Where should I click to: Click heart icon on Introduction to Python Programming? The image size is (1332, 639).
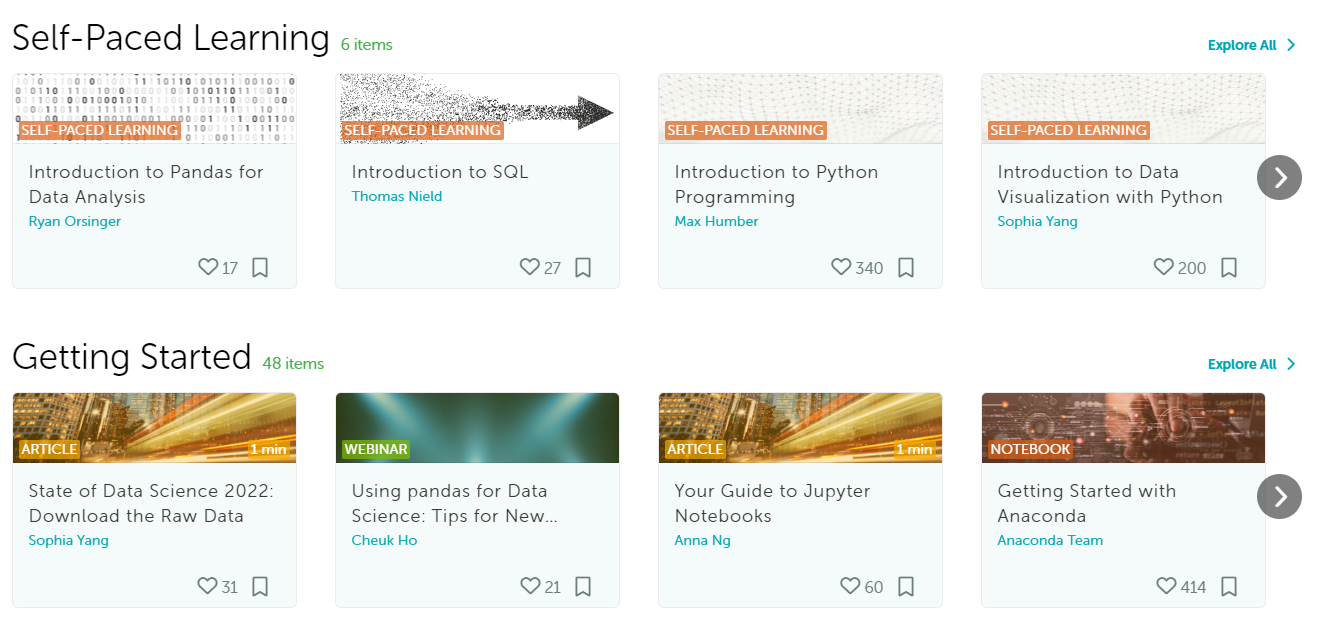click(x=841, y=268)
